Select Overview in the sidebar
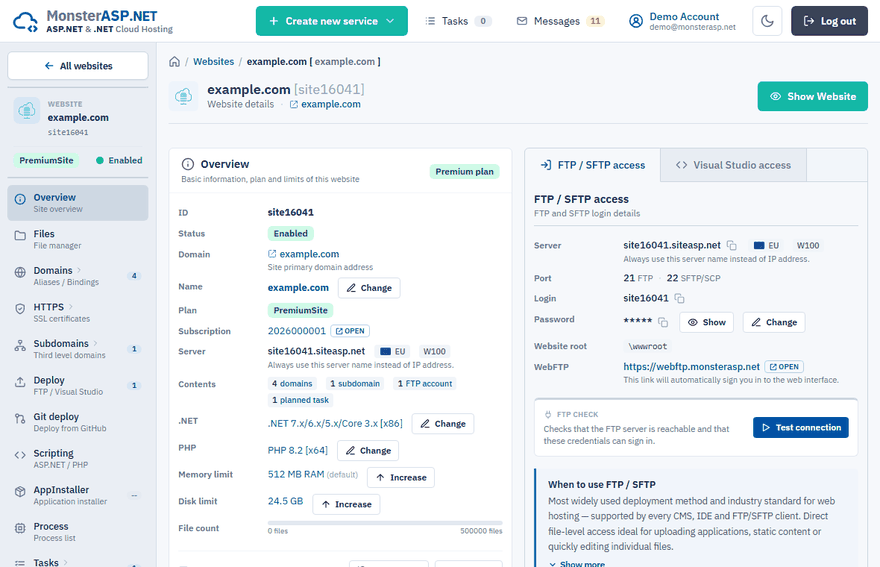Screen dimensions: 880x567 (78, 203)
